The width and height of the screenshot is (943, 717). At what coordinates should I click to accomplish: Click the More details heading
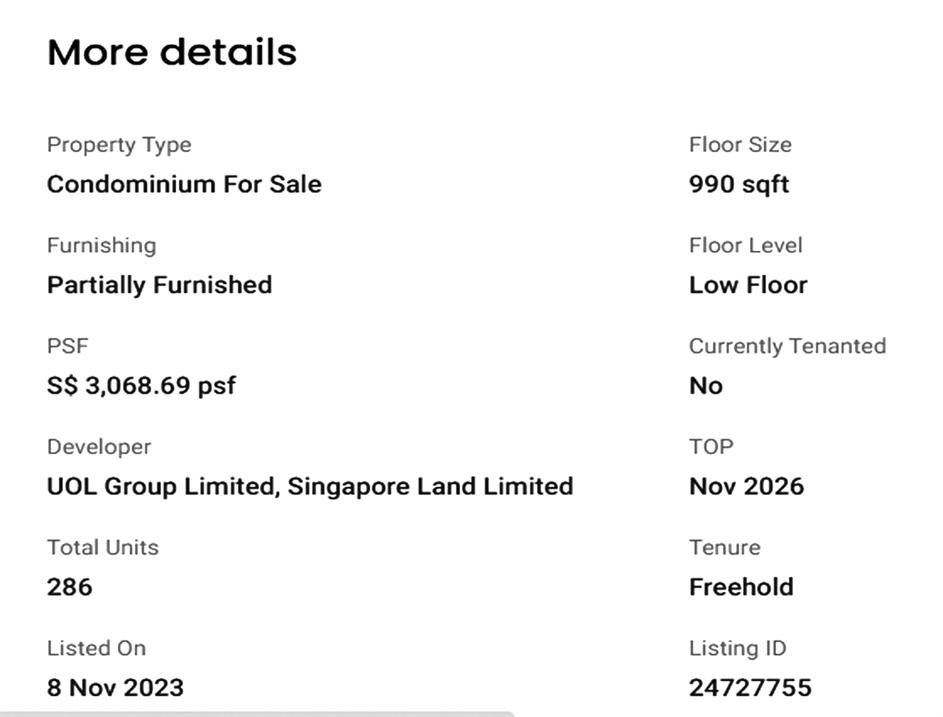tap(172, 52)
